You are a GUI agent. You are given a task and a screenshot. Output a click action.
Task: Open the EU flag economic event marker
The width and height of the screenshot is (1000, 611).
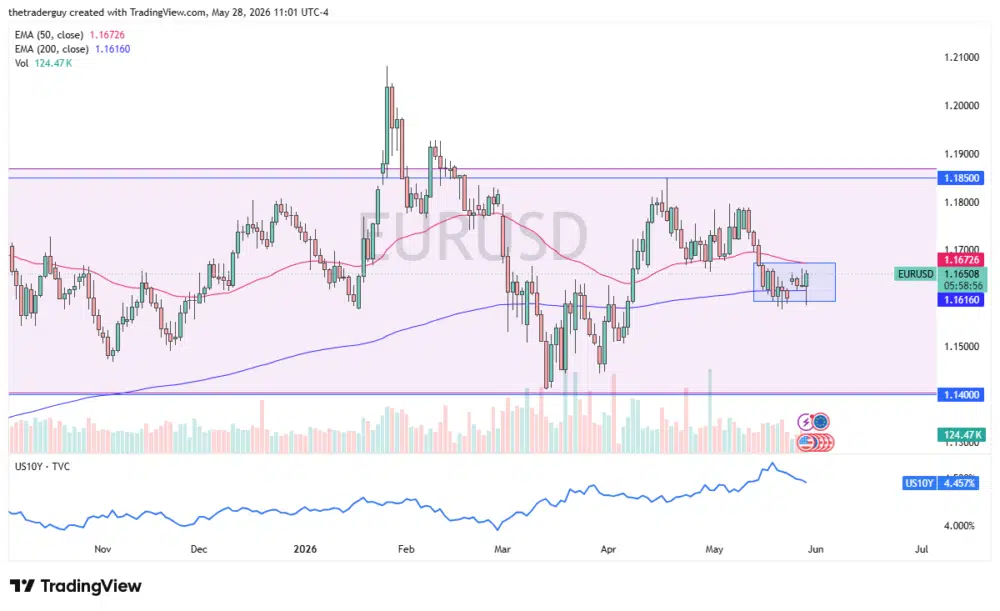point(820,422)
